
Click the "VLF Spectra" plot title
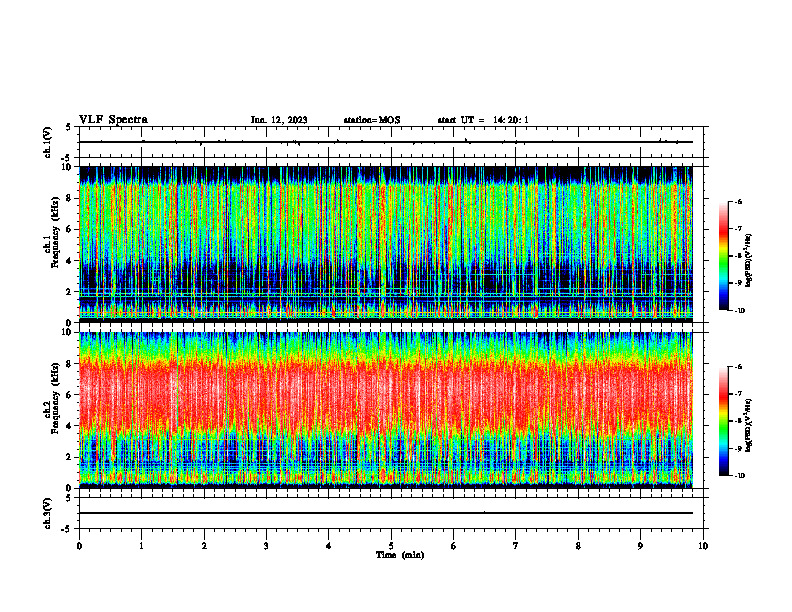tap(113, 120)
